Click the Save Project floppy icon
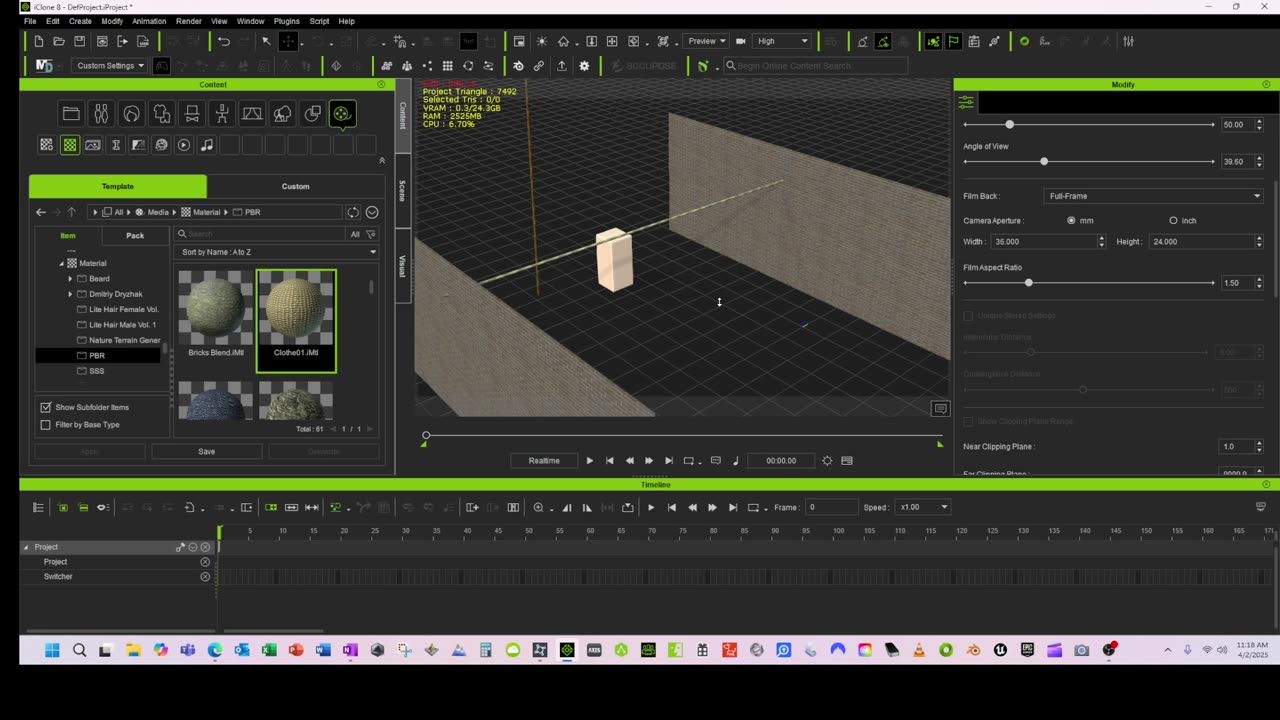This screenshot has width=1280, height=720. (x=80, y=41)
